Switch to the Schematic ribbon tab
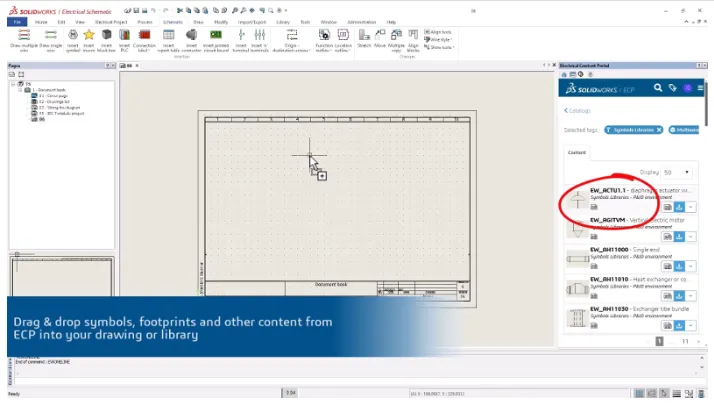 coord(173,22)
